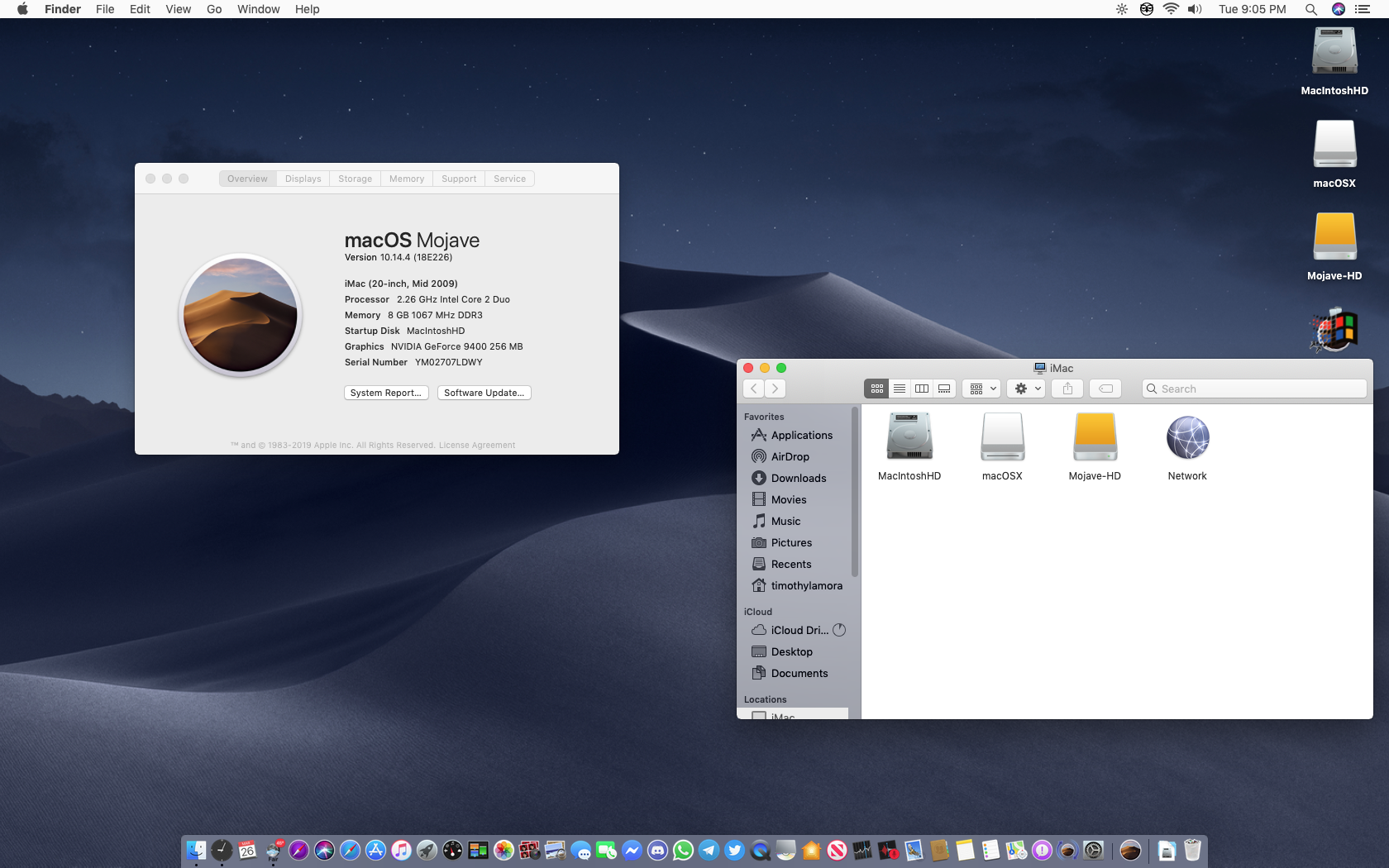Screen dimensions: 1389x868
Task: Open Movies folder in sidebar
Action: click(x=779, y=499)
